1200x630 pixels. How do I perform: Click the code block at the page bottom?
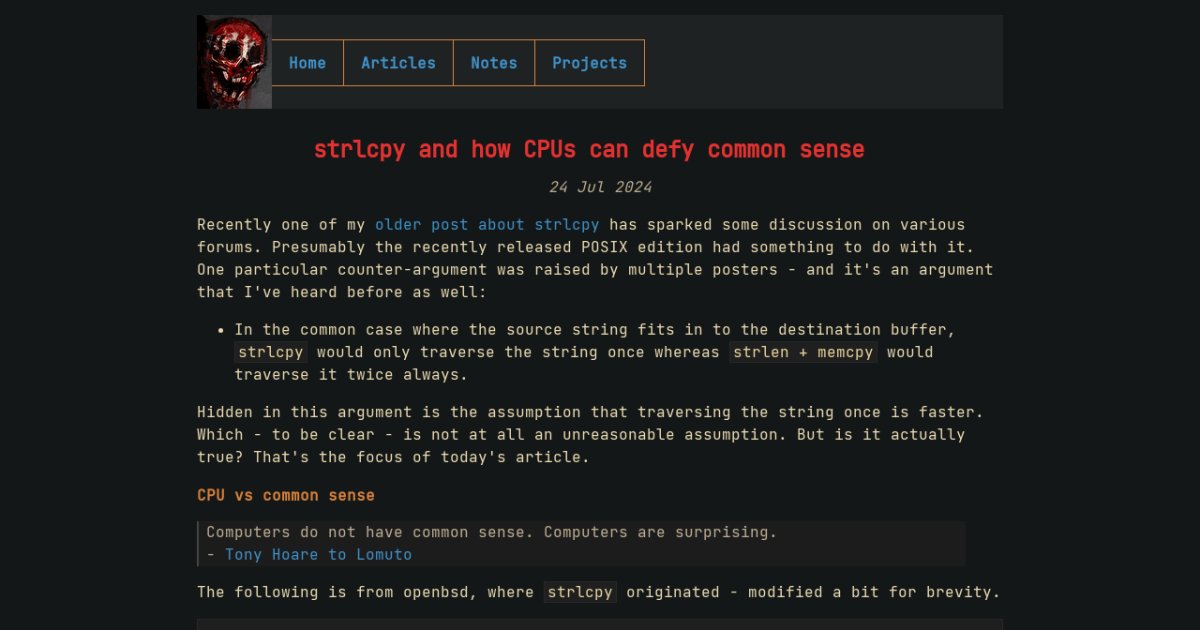[600, 624]
